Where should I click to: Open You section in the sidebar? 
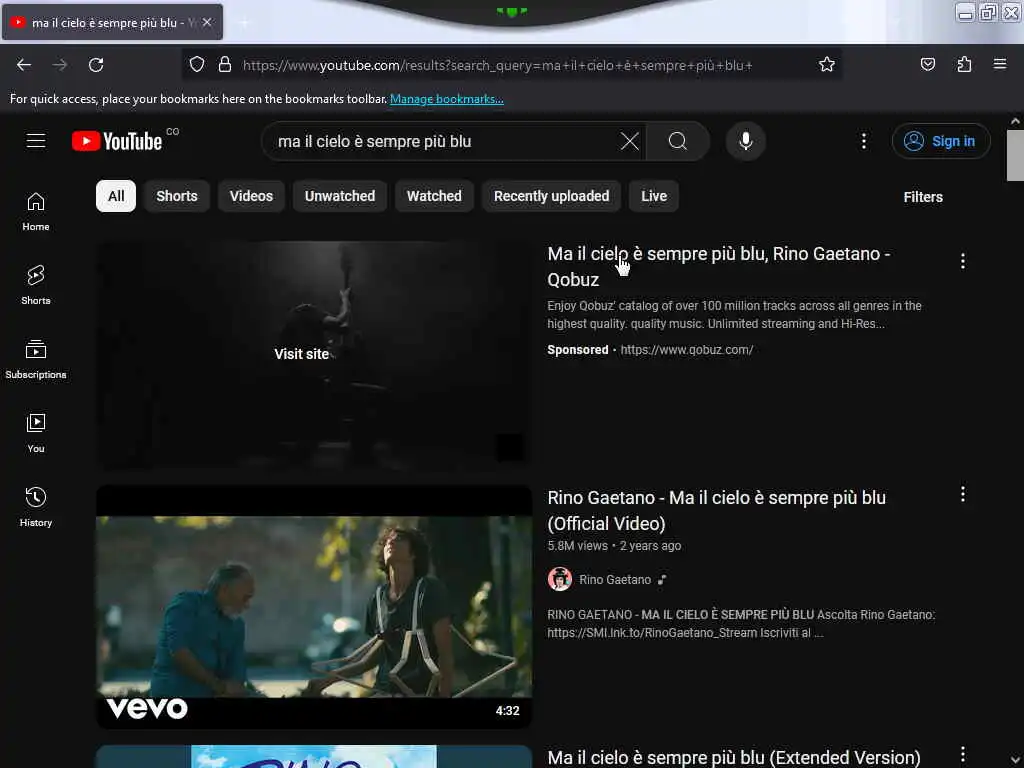[36, 434]
